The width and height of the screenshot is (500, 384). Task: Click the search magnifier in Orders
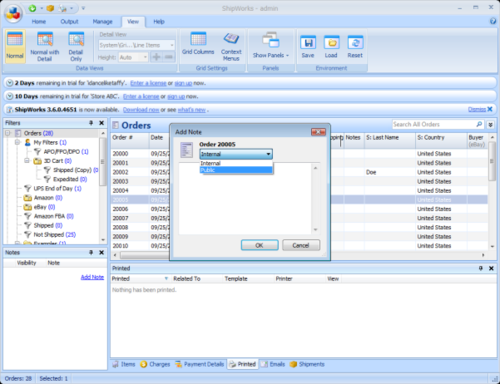479,124
